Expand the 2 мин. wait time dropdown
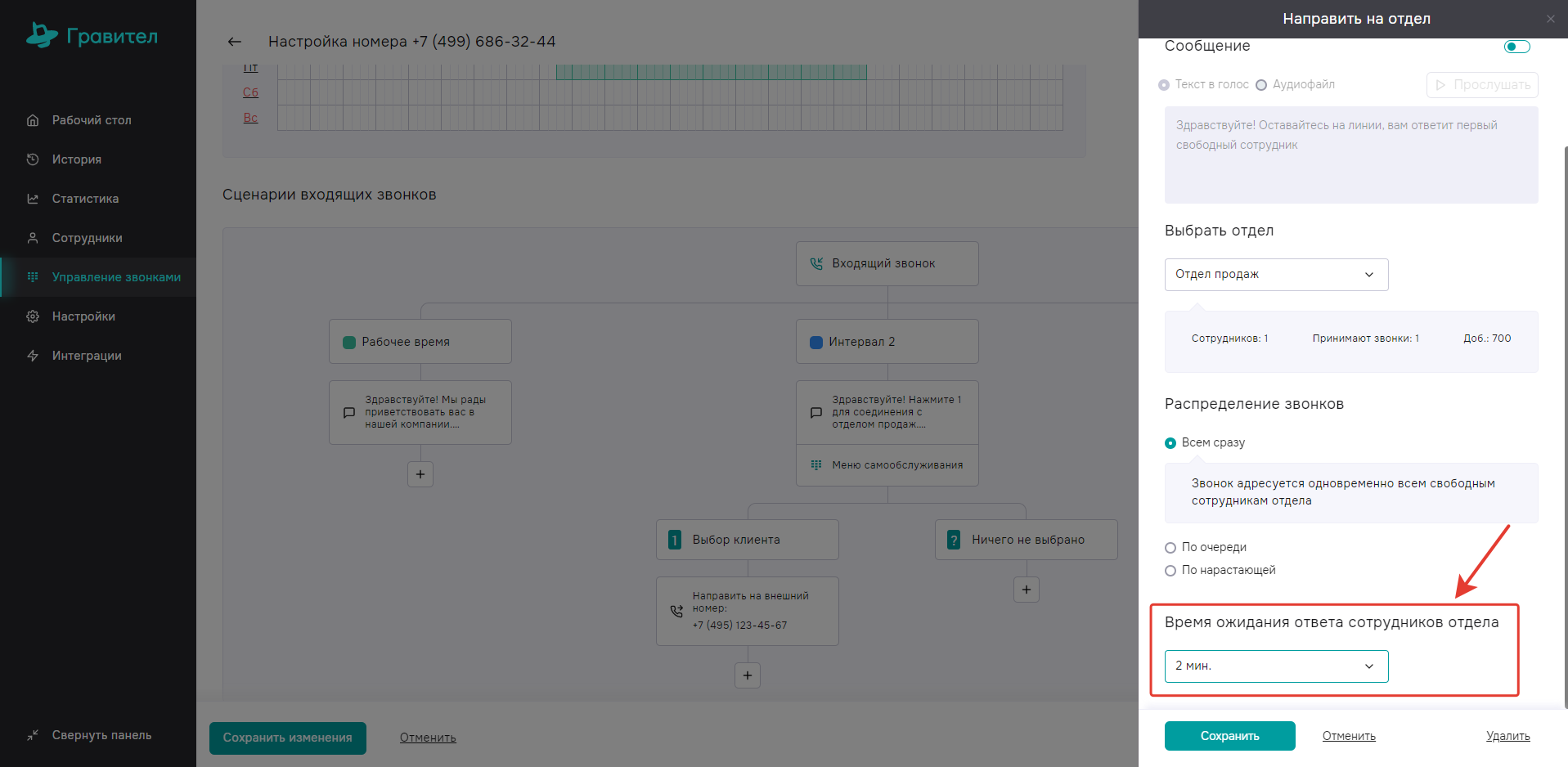 pyautogui.click(x=1276, y=666)
